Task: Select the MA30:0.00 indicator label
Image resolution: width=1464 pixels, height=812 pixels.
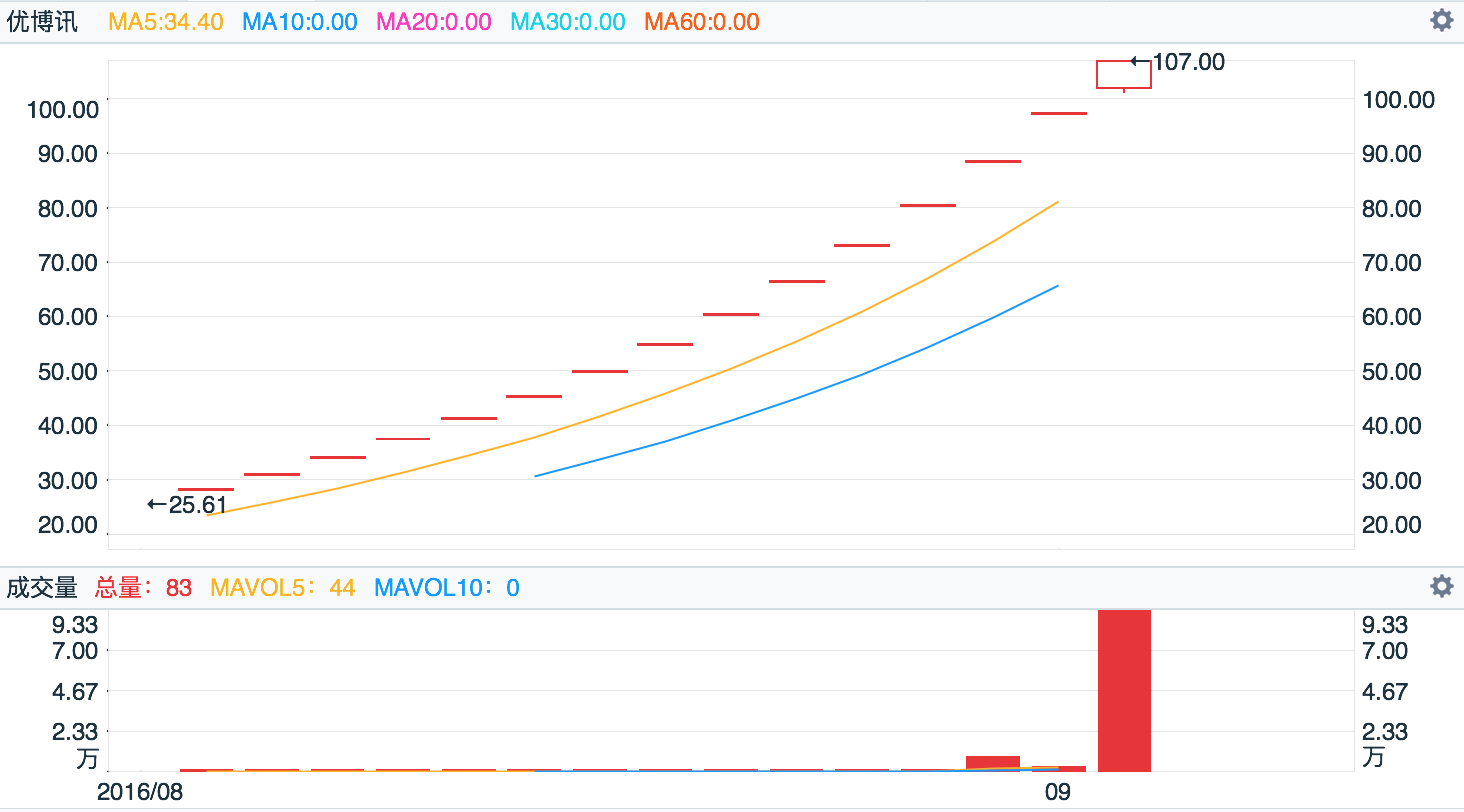Action: pos(567,22)
